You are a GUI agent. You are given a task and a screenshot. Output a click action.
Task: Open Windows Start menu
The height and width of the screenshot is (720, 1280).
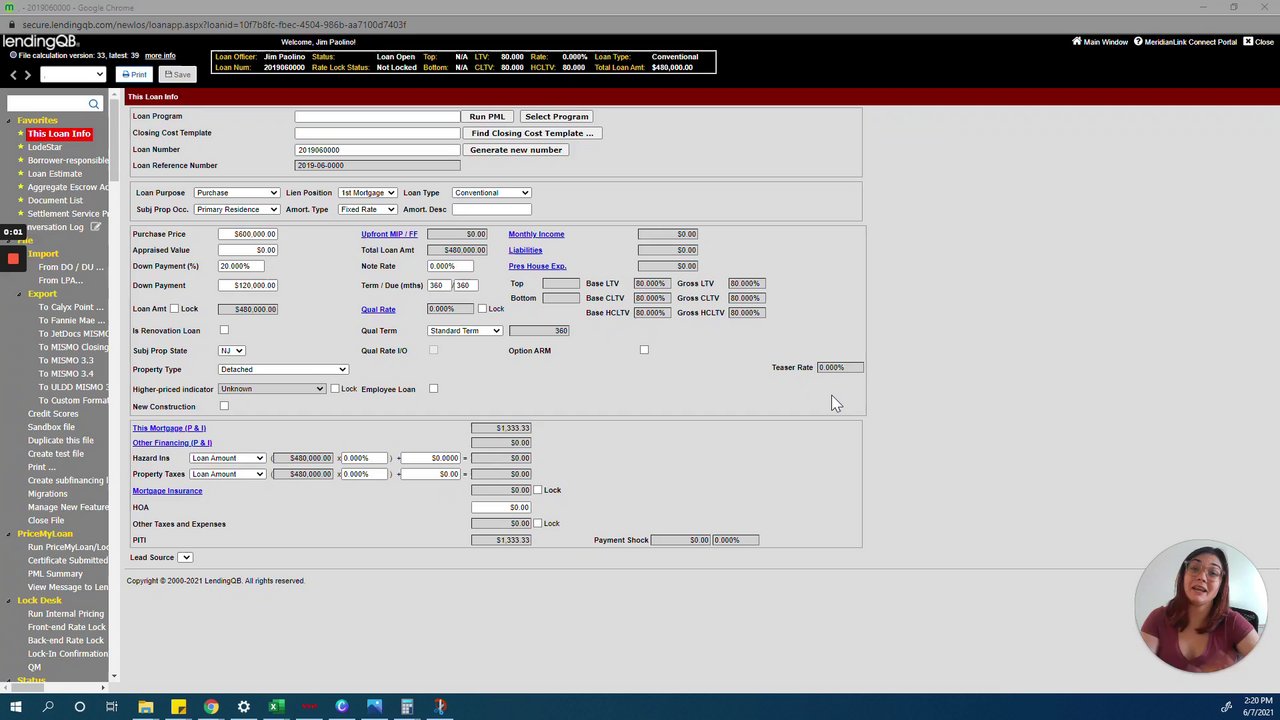pos(15,707)
